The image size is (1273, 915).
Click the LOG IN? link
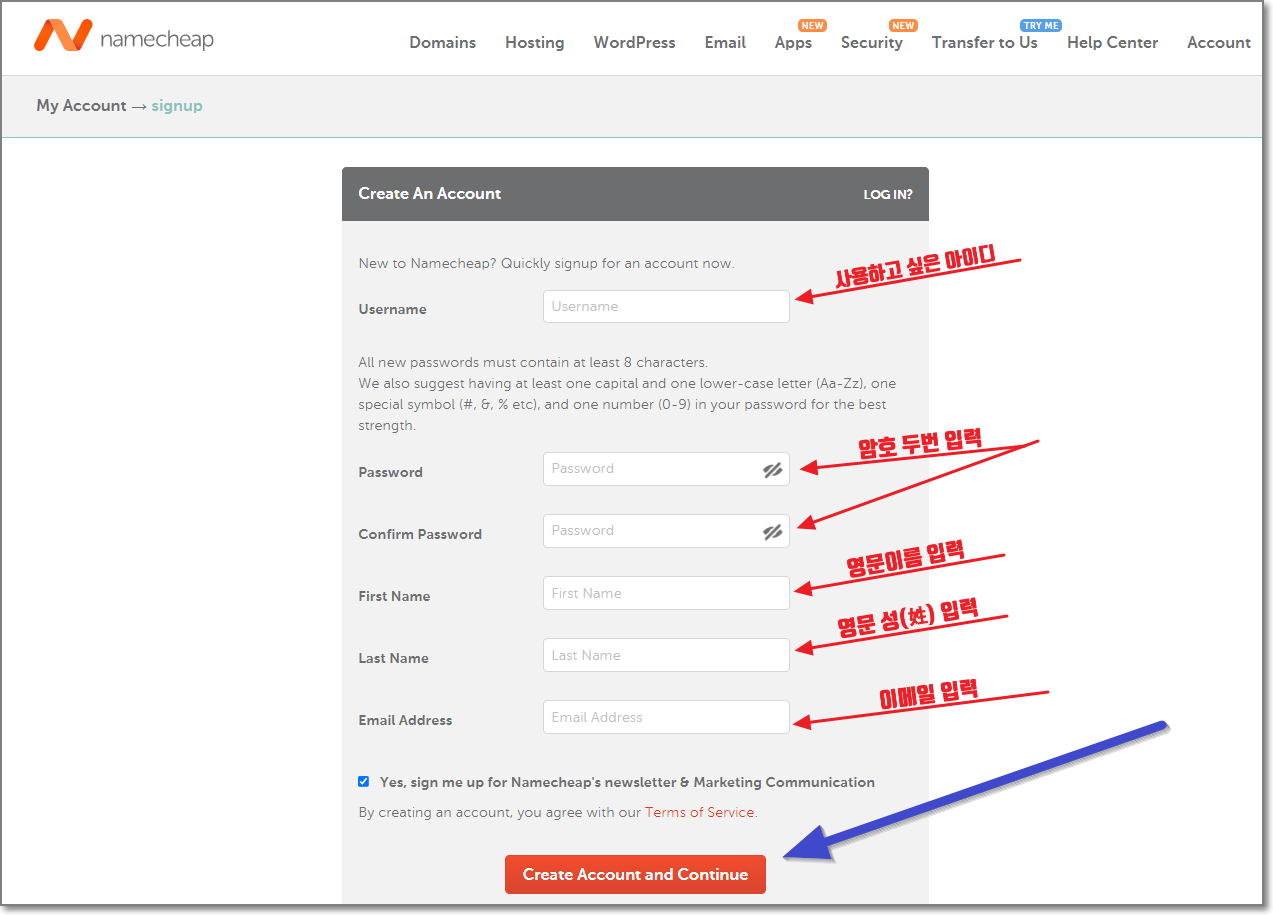click(888, 194)
